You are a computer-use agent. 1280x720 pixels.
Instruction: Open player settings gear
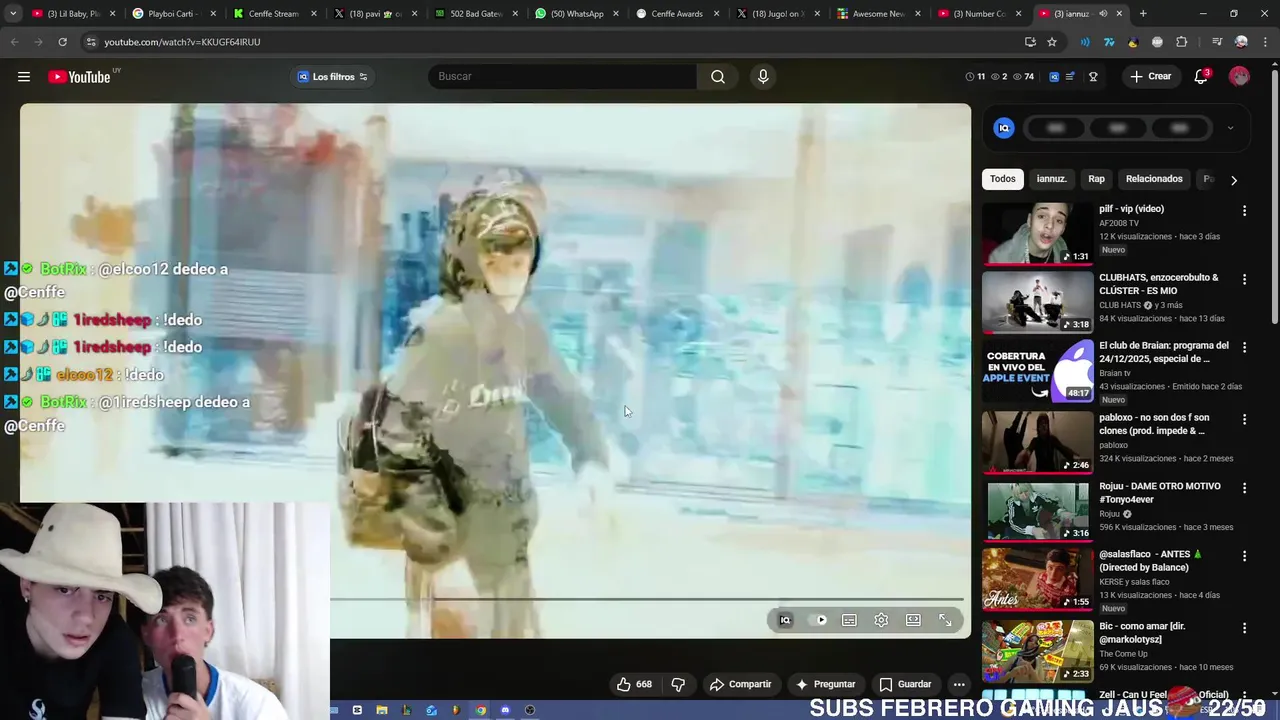pos(881,620)
